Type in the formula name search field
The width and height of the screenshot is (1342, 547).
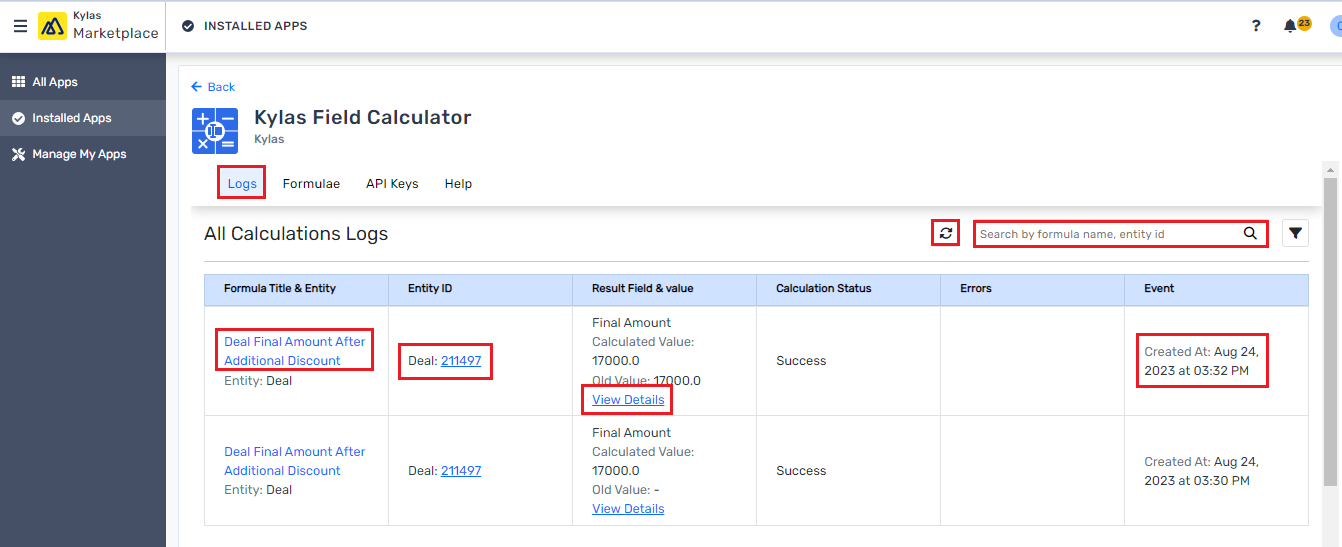[1105, 234]
